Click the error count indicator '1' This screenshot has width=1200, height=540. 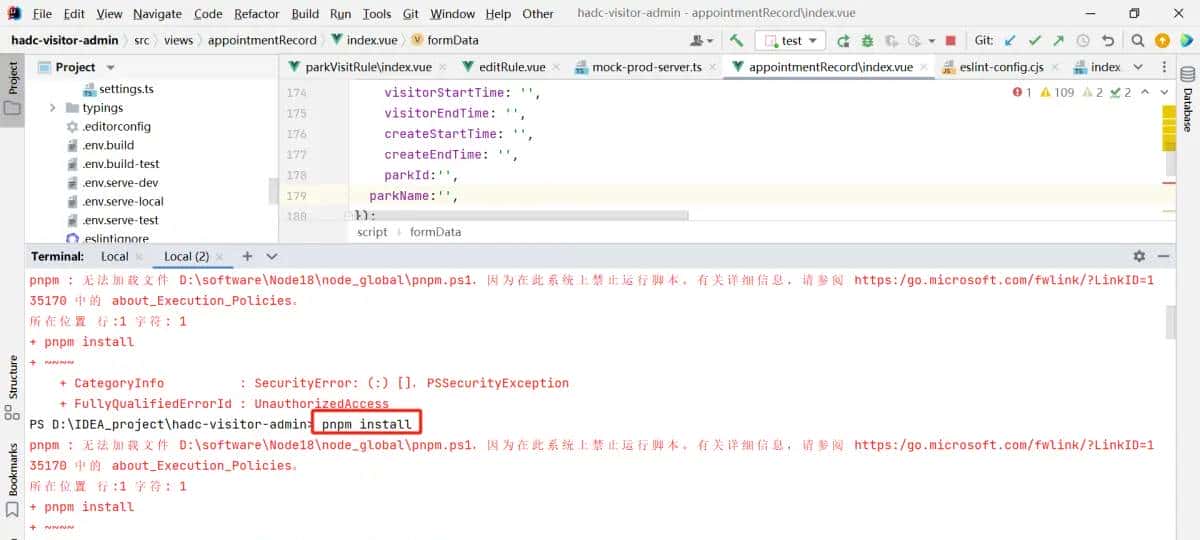click(x=1022, y=92)
